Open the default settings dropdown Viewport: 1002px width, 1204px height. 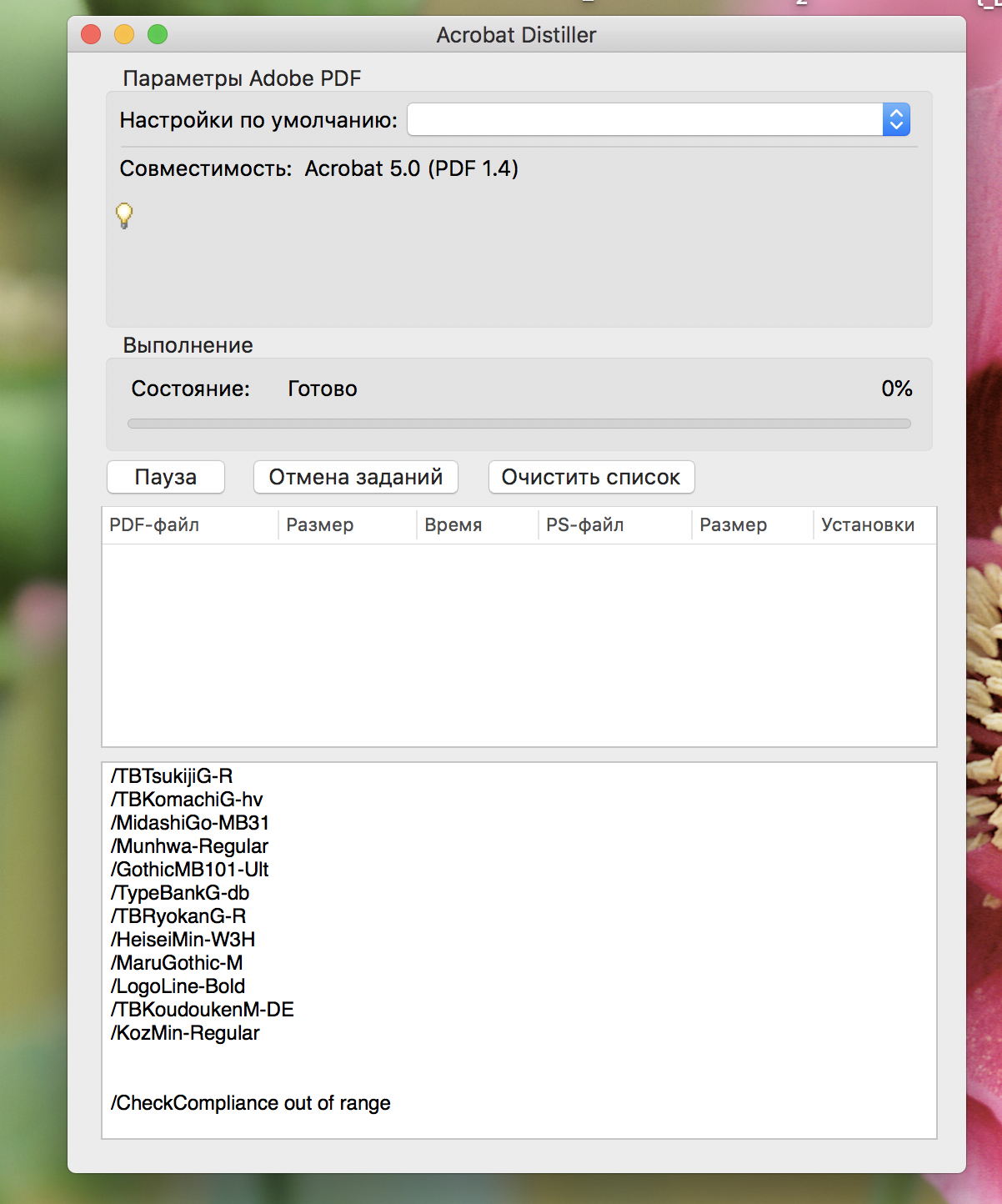pyautogui.click(x=659, y=120)
